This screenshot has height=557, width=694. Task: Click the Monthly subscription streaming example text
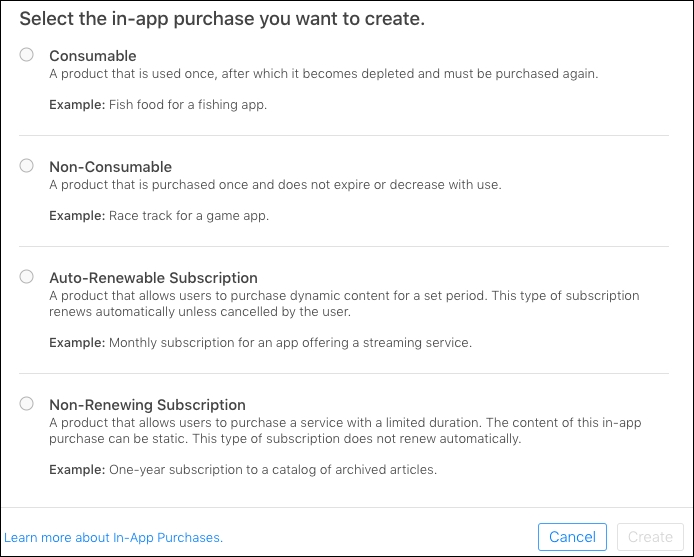tap(260, 342)
